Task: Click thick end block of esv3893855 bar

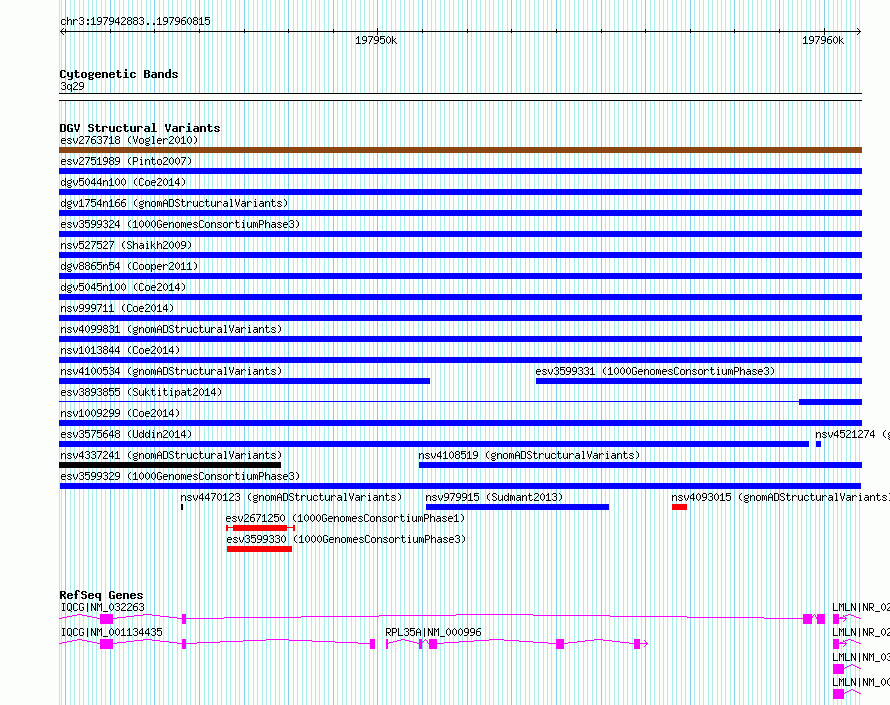Action: 830,402
